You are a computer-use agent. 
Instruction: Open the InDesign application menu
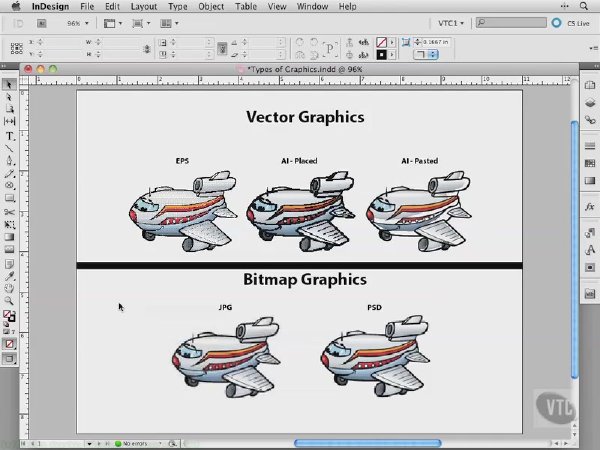[x=50, y=6]
